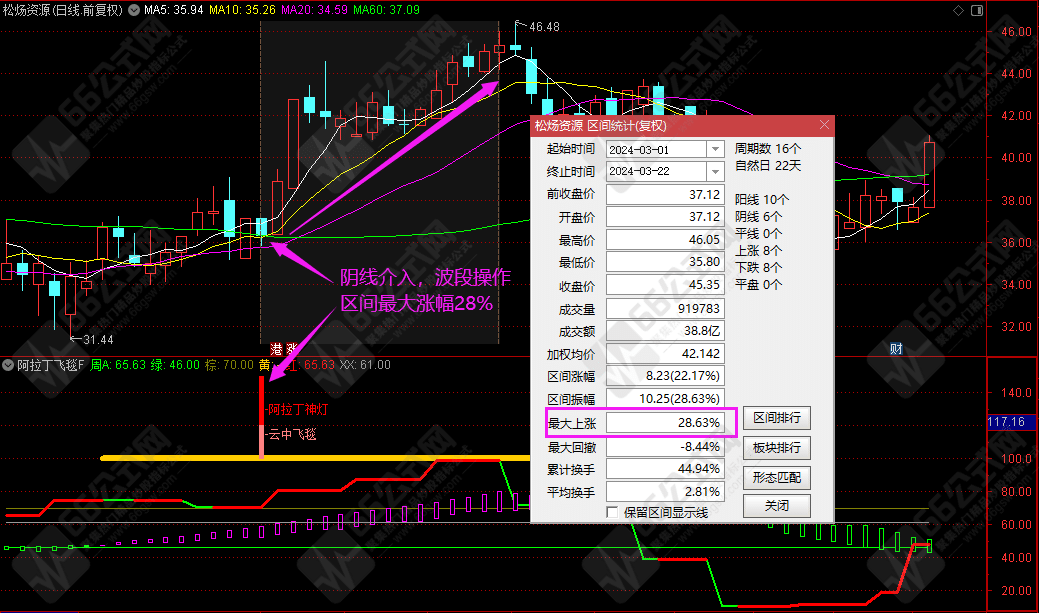Toggle the side panel layout icon

[x=976, y=10]
